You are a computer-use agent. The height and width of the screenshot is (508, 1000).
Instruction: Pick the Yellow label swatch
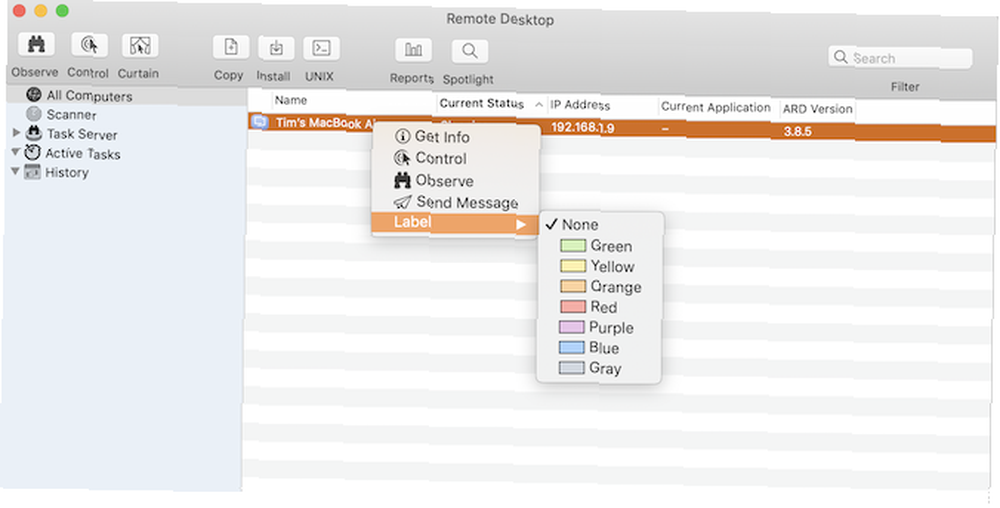tap(573, 266)
